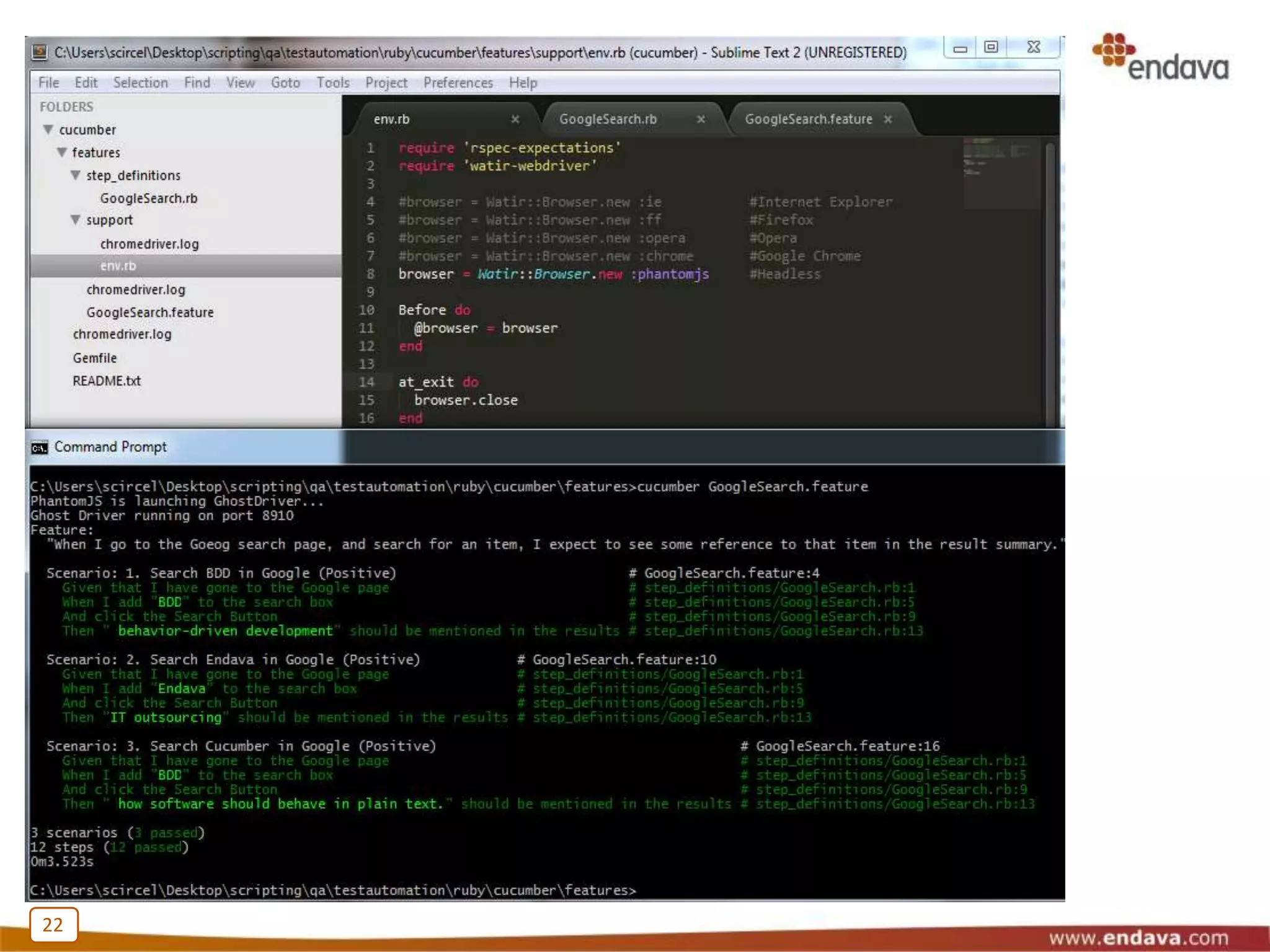Close the env.rb tab
This screenshot has width=1270, height=952.
515,119
